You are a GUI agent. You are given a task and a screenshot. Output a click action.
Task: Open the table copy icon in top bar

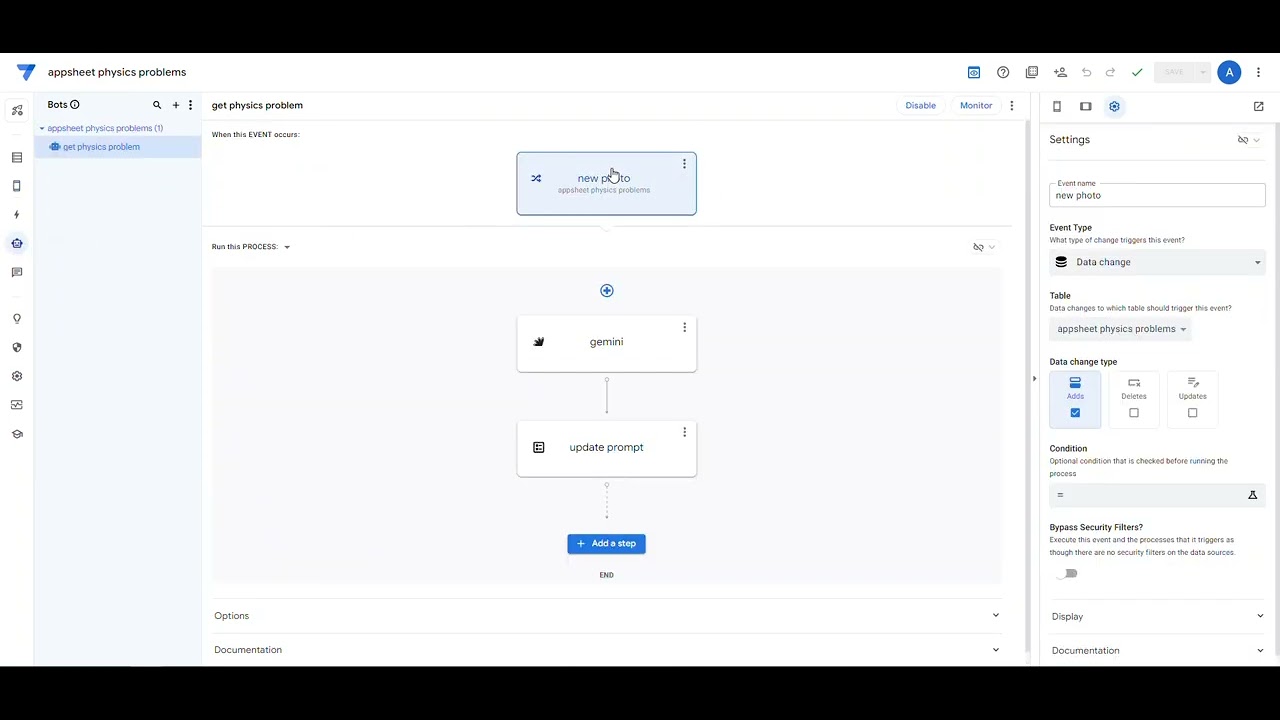(x=1032, y=72)
